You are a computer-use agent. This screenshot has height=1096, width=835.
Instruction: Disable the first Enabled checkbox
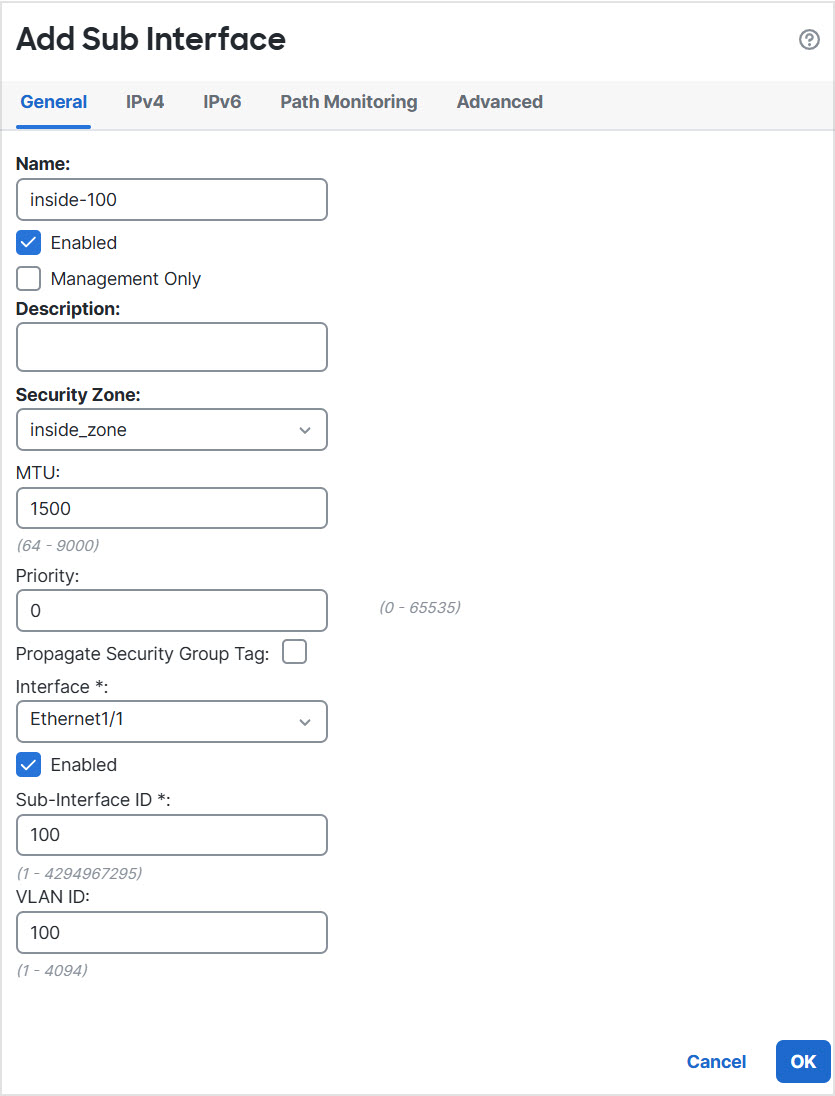[26, 242]
